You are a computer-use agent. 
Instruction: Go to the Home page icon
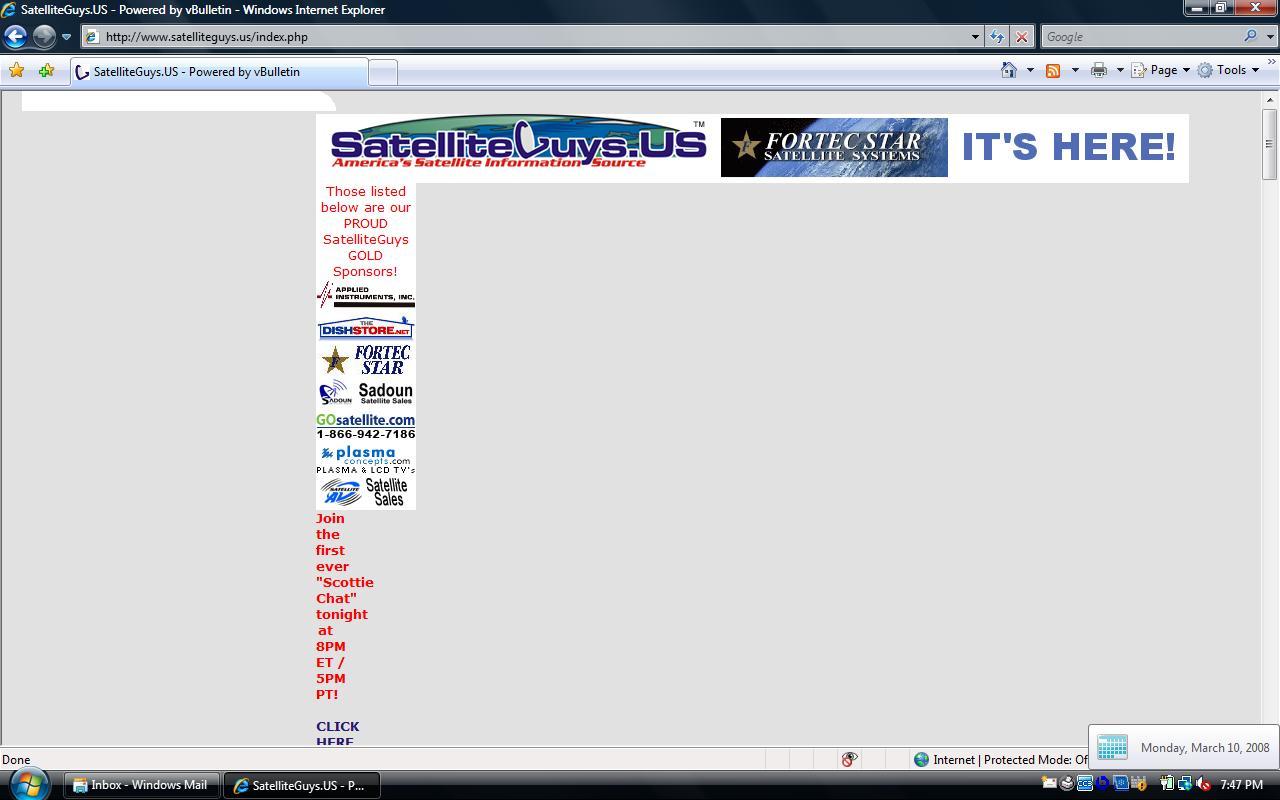coord(1009,70)
